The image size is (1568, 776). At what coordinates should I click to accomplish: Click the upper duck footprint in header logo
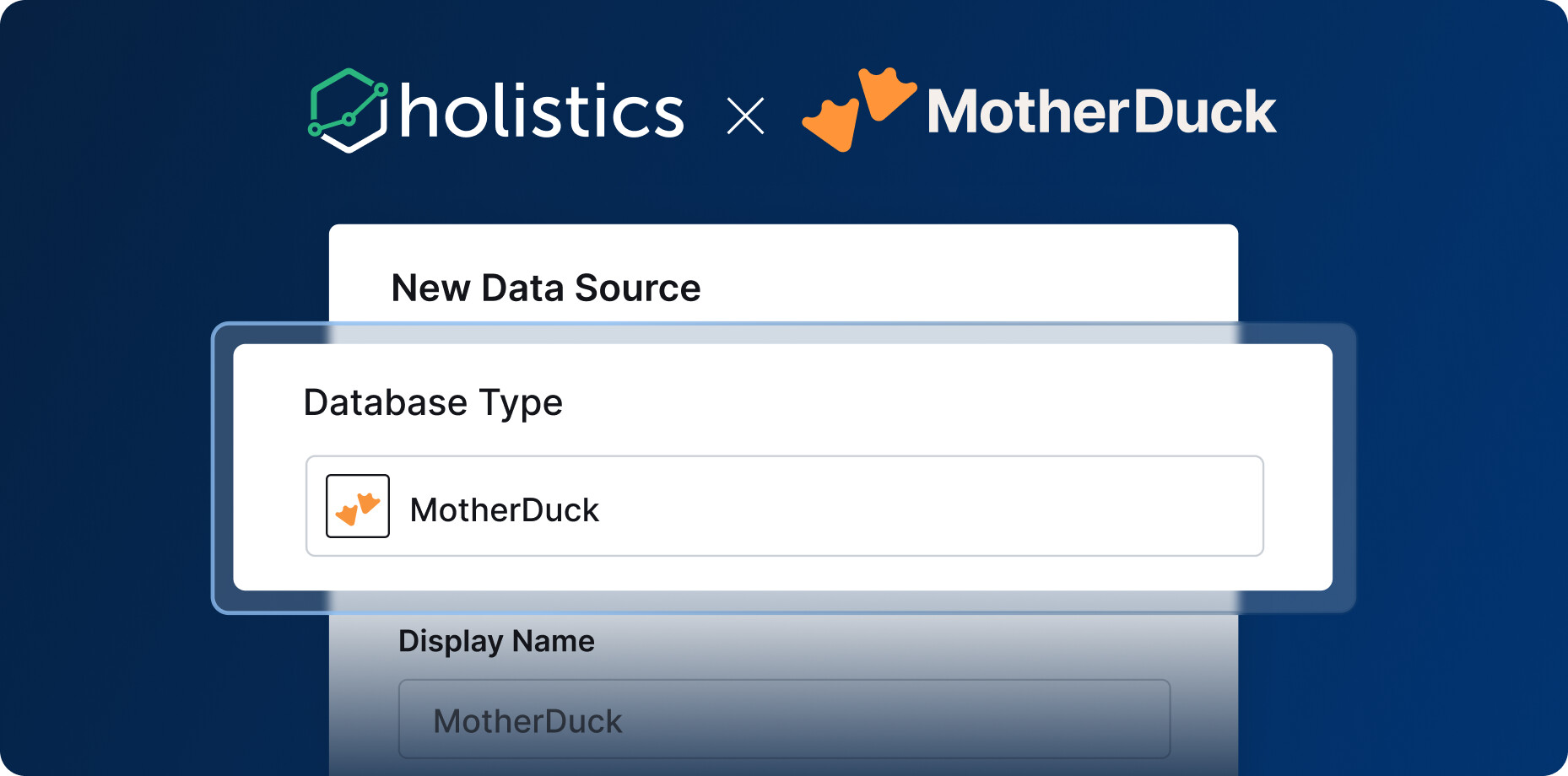[887, 93]
